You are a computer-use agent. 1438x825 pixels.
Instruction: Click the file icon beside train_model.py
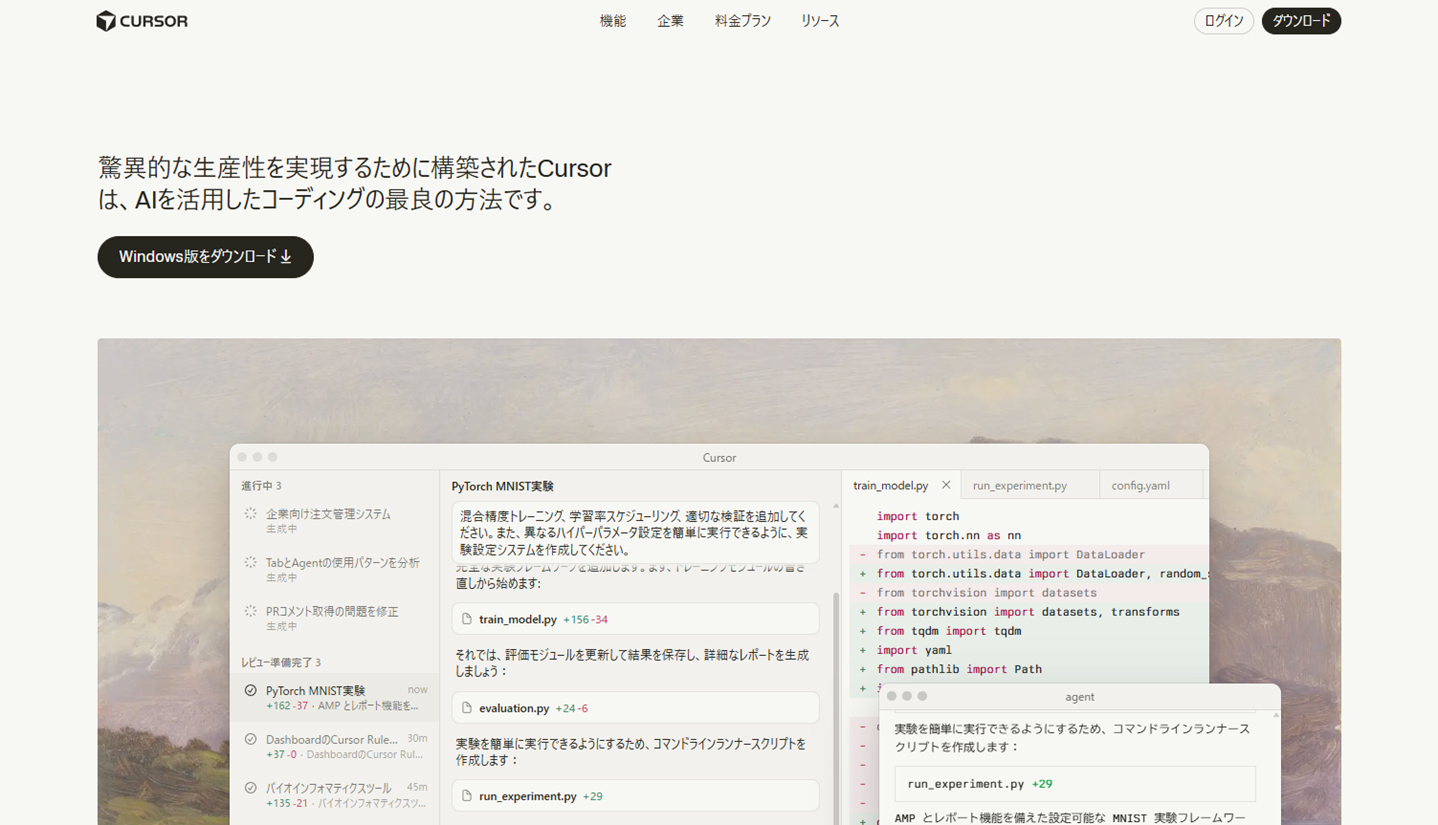465,620
